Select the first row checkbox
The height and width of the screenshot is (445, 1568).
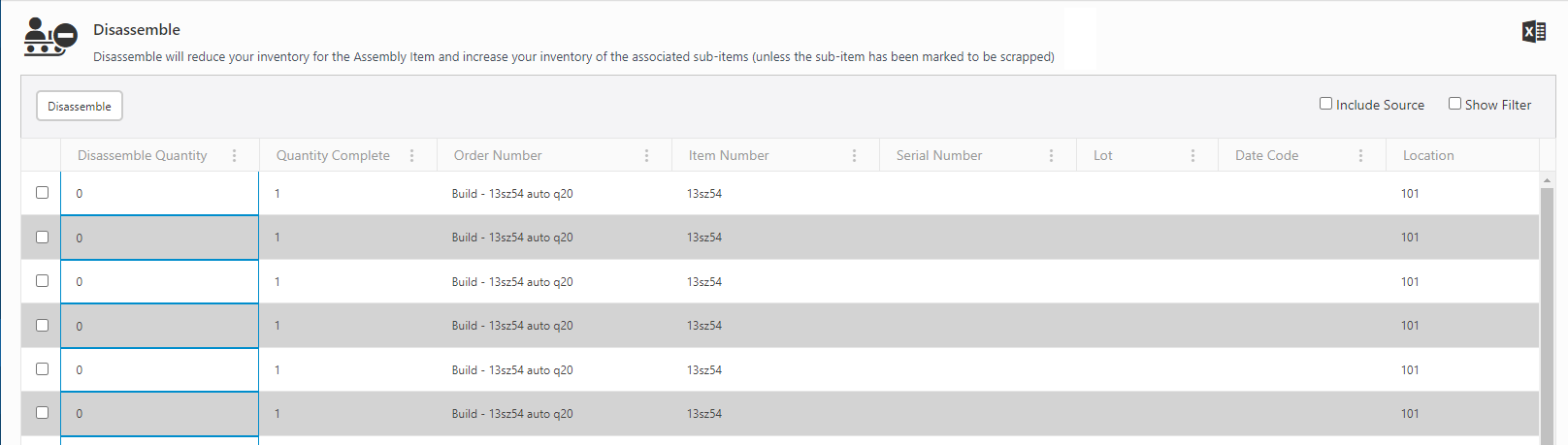[42, 193]
